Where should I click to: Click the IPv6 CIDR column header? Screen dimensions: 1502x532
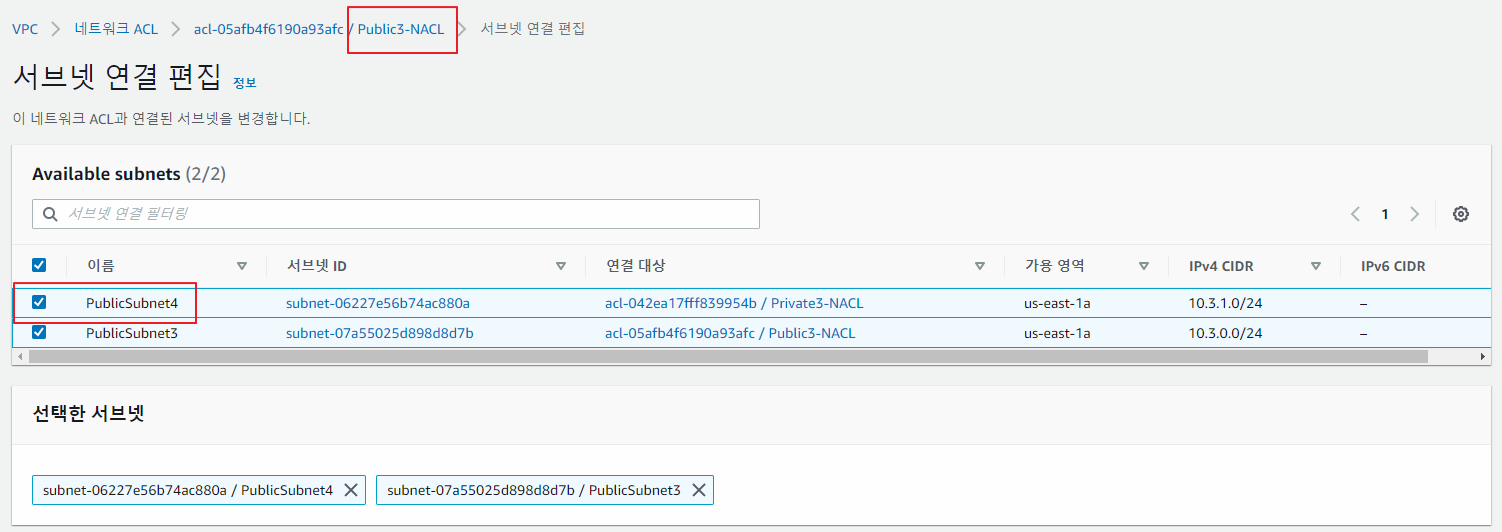tap(1393, 266)
